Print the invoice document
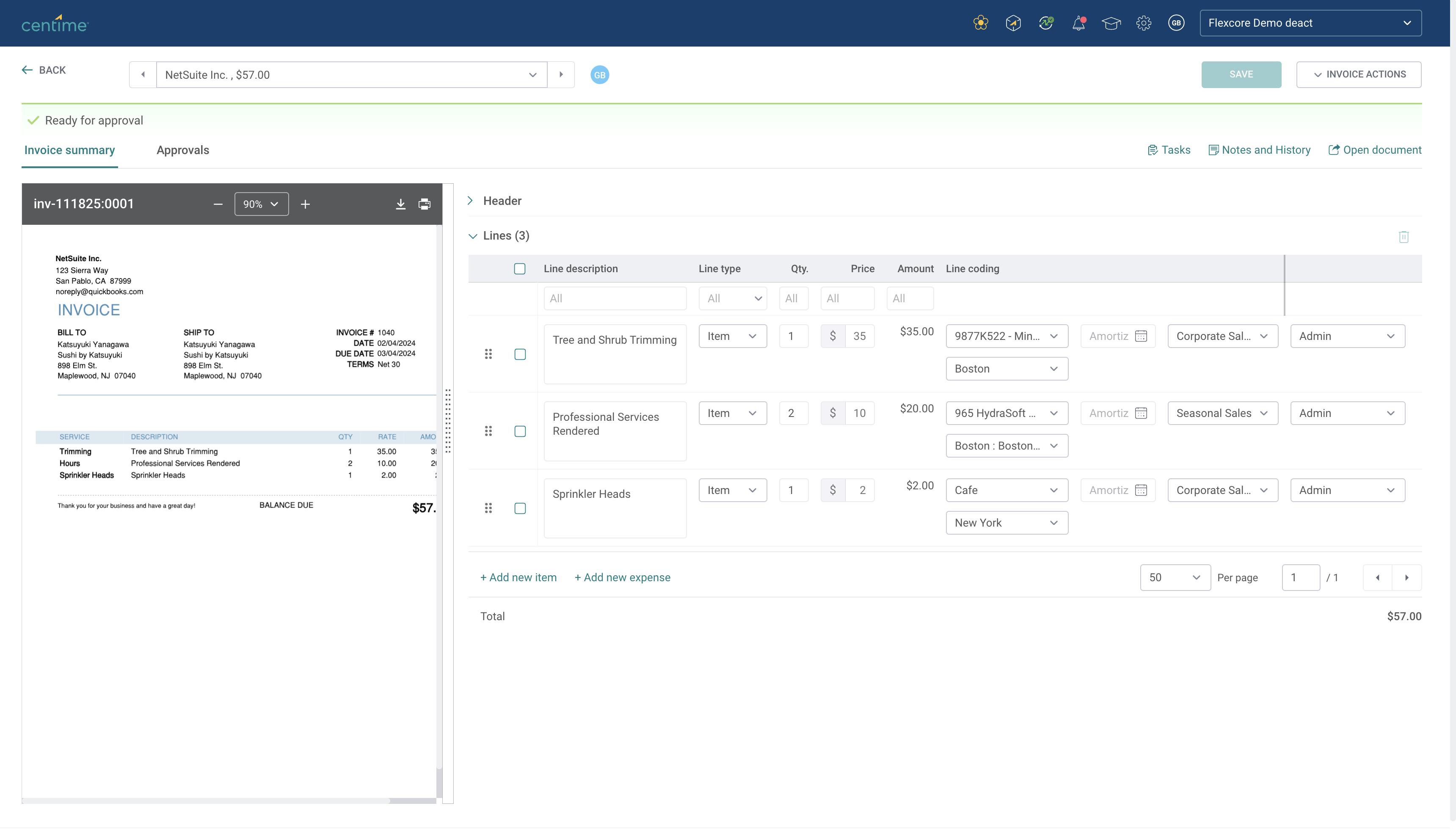 (424, 204)
